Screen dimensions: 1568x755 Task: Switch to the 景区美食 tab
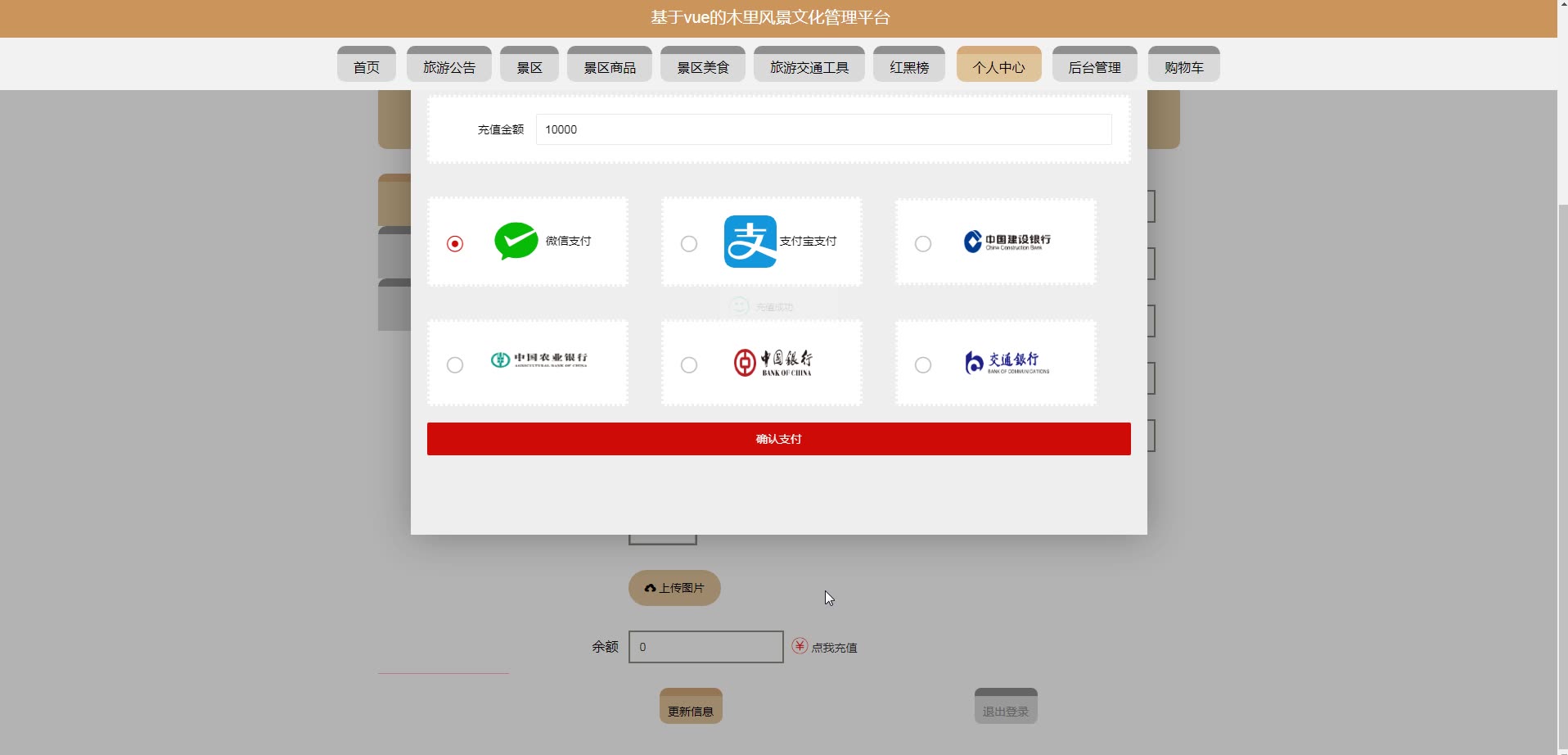703,65
